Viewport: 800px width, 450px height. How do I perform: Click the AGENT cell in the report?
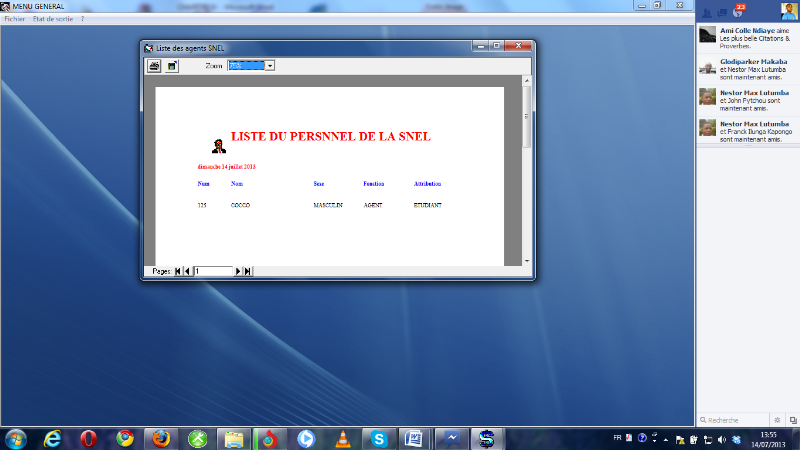pos(373,205)
